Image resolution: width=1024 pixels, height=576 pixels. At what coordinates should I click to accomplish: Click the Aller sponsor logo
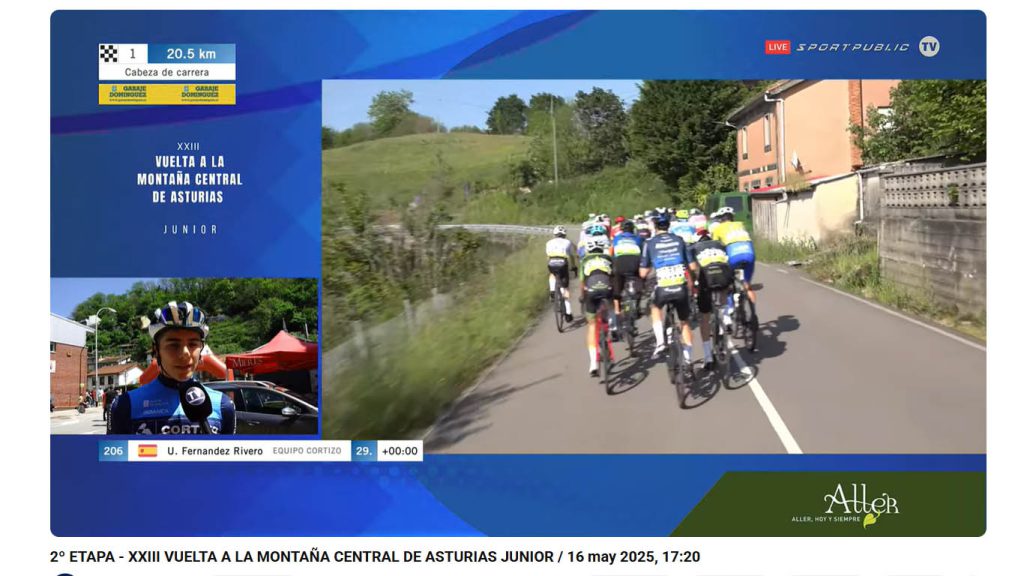click(846, 504)
